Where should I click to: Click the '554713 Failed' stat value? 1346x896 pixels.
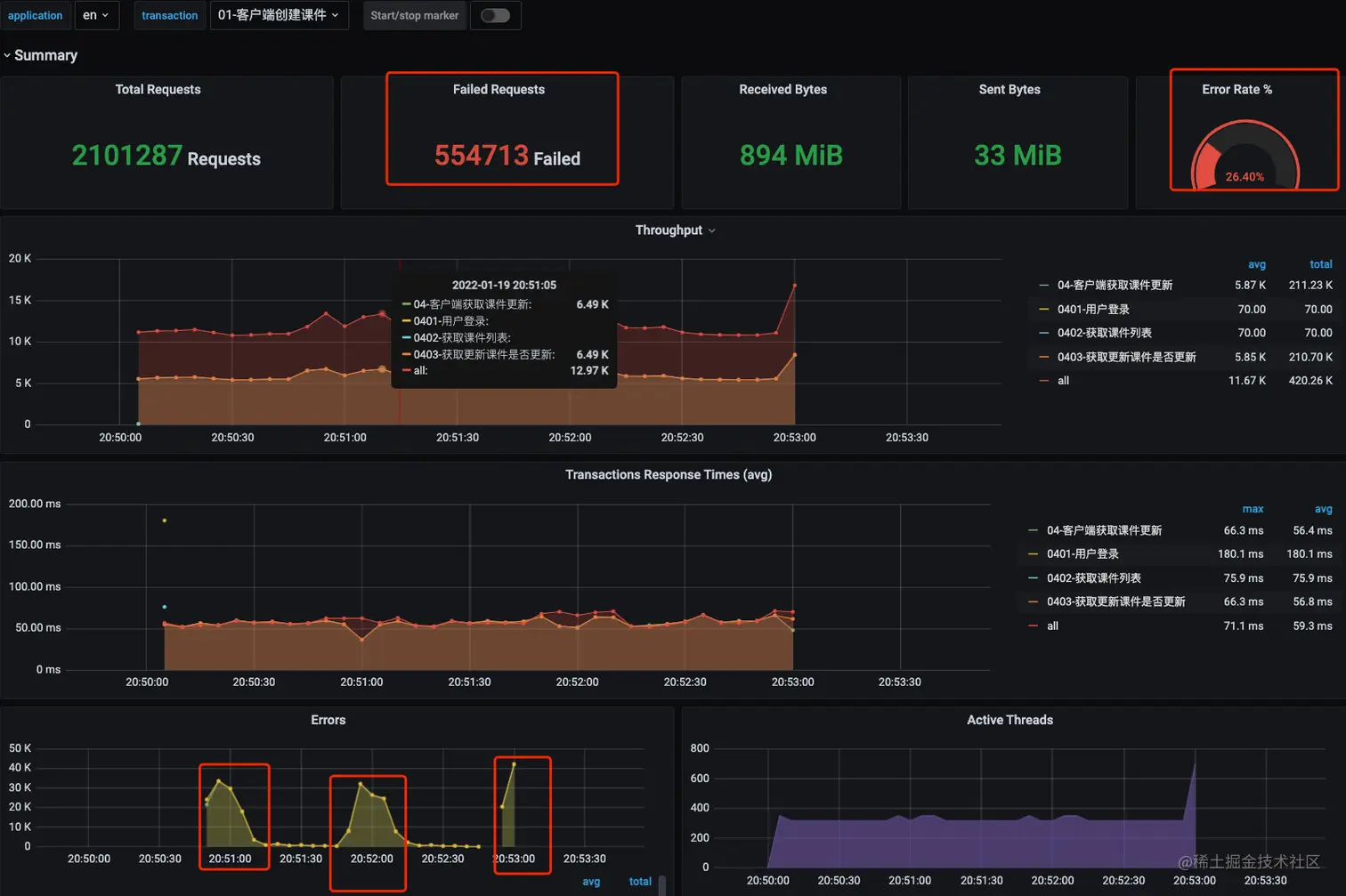click(x=507, y=156)
